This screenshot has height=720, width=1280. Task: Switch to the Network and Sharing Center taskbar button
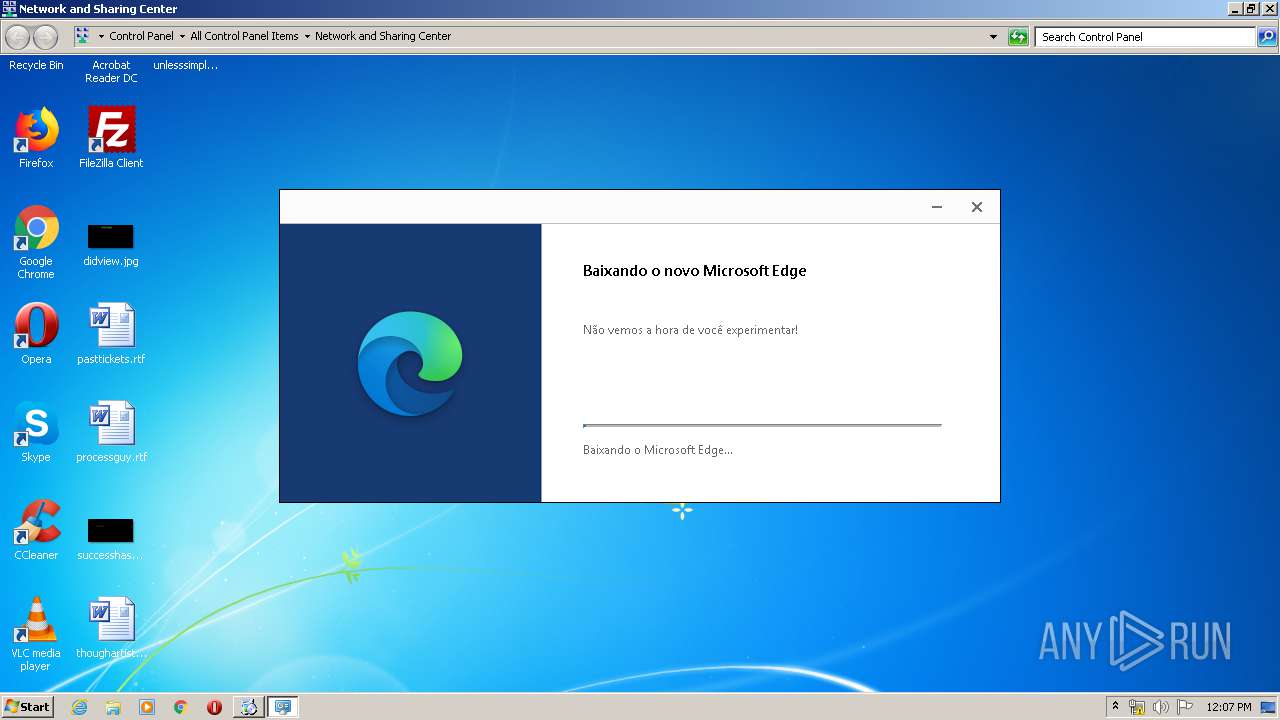click(283, 707)
